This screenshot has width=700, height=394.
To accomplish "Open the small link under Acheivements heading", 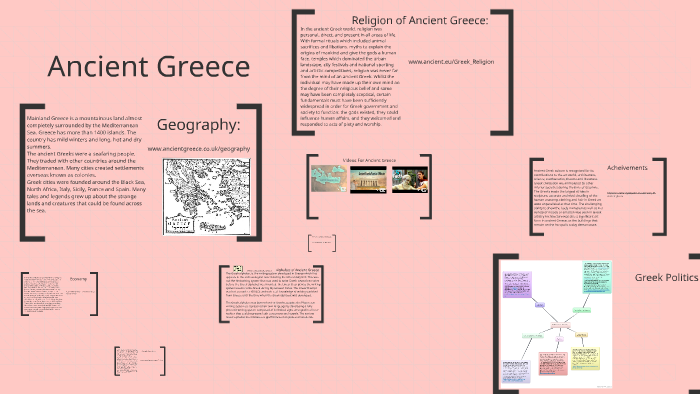I will [x=631, y=194].
